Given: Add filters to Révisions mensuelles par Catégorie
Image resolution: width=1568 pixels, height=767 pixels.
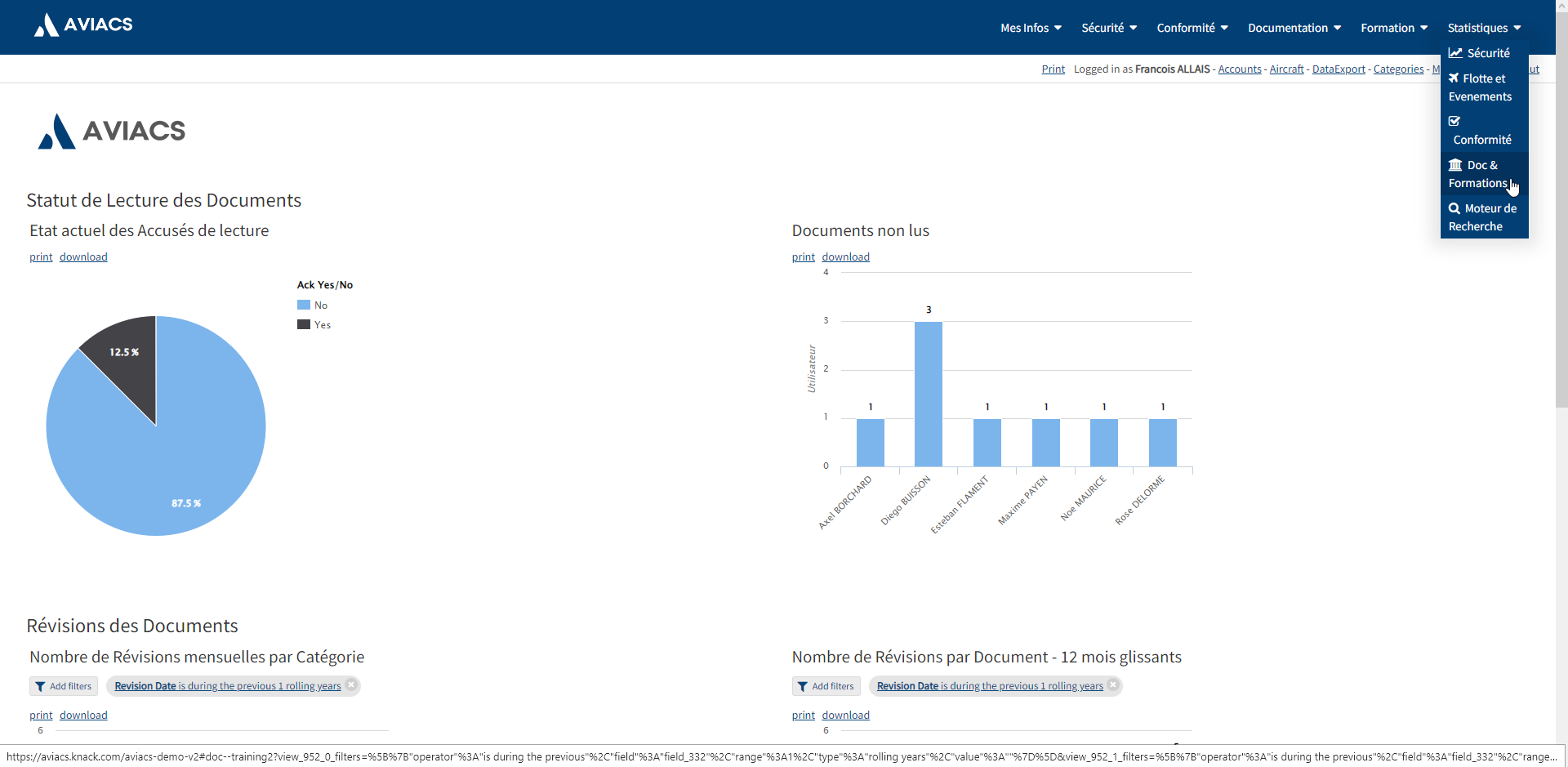Looking at the screenshot, I should click(x=64, y=686).
